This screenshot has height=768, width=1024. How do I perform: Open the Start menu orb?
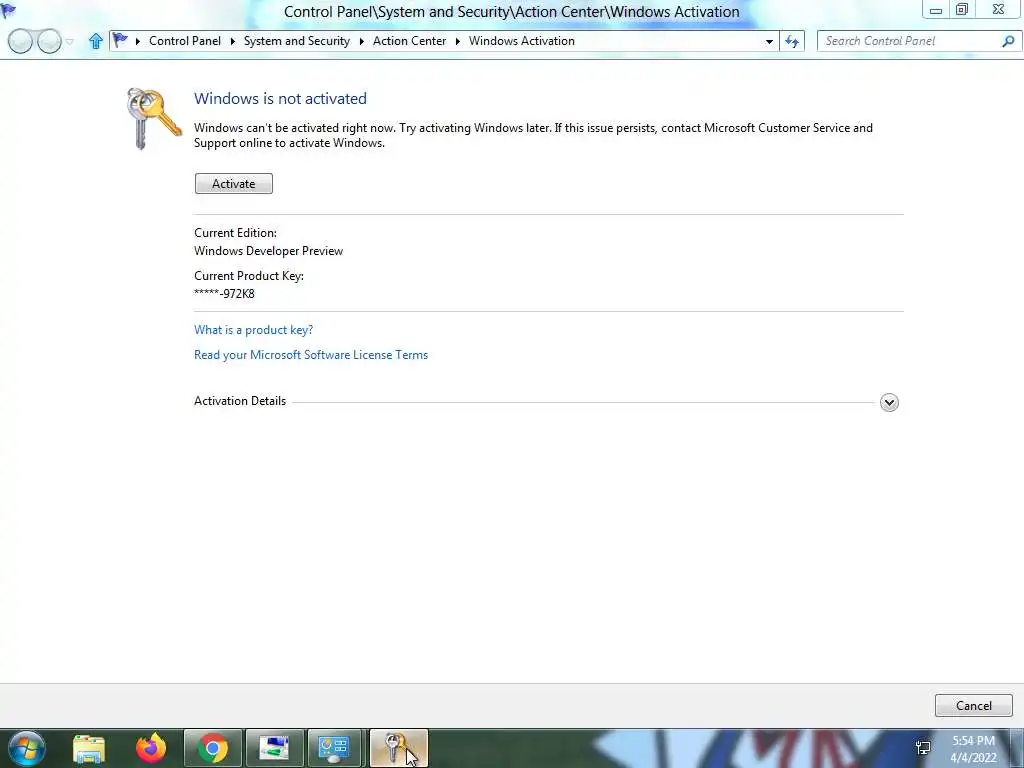pyautogui.click(x=27, y=748)
